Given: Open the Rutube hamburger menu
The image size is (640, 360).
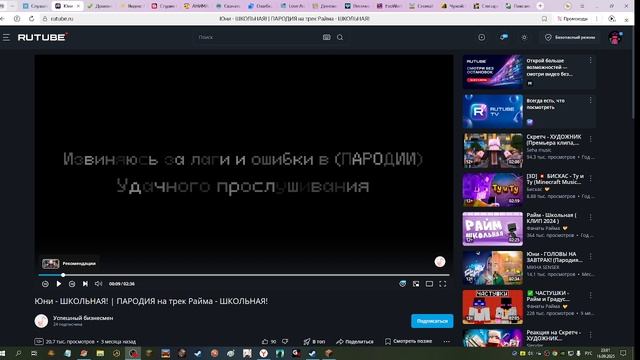Looking at the screenshot, I should 6,37.
